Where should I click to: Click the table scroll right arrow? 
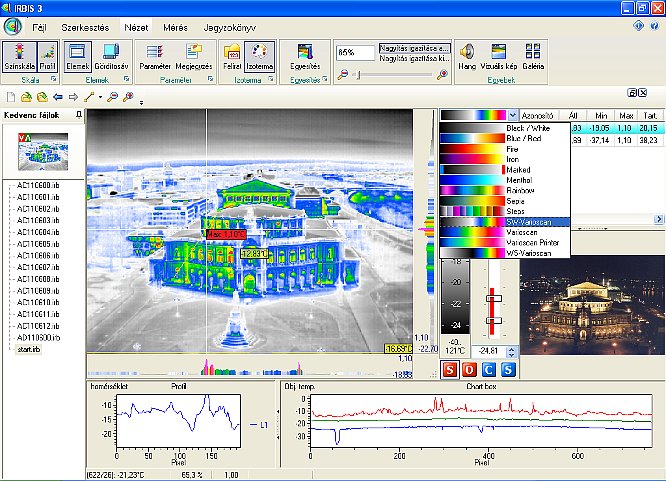[x=659, y=219]
